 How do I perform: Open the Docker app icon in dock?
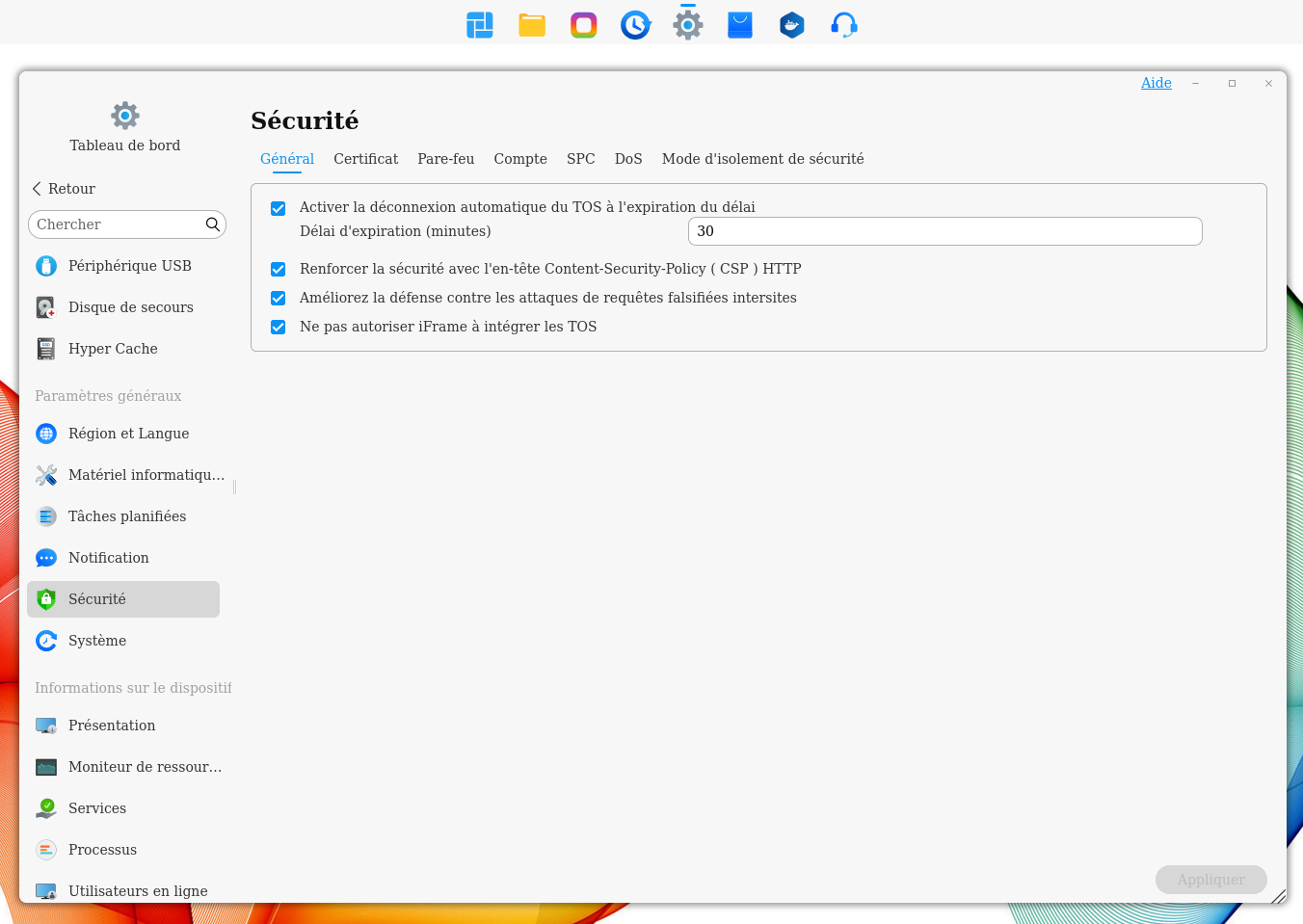(x=791, y=25)
